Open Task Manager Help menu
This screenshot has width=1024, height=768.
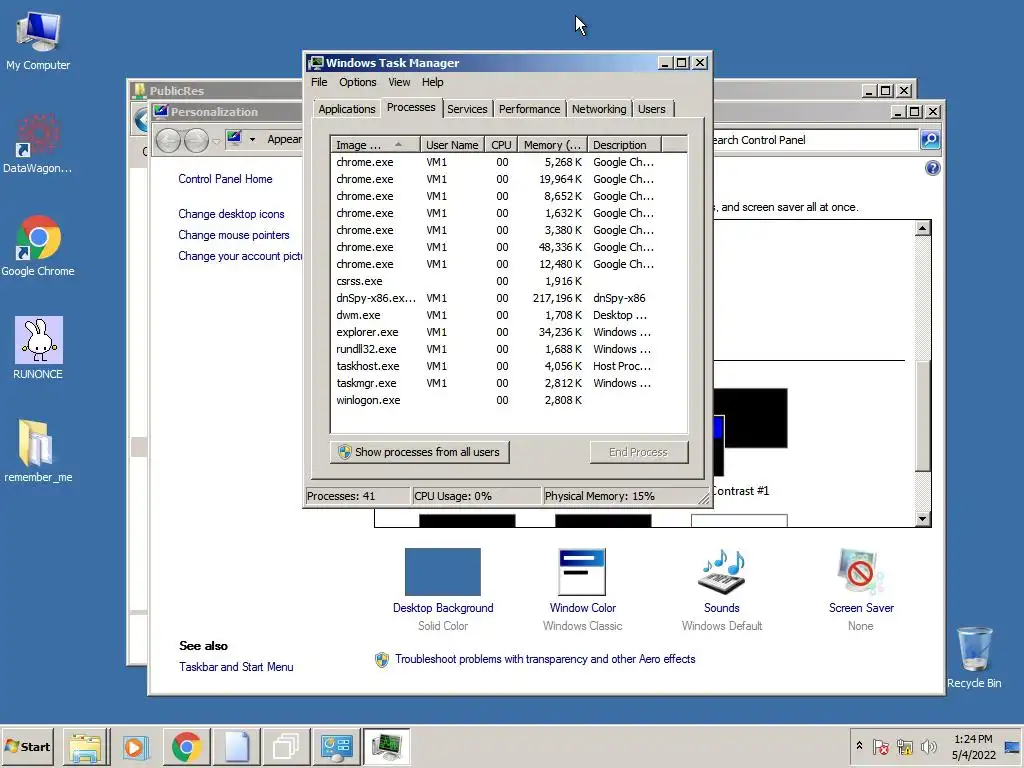[432, 82]
